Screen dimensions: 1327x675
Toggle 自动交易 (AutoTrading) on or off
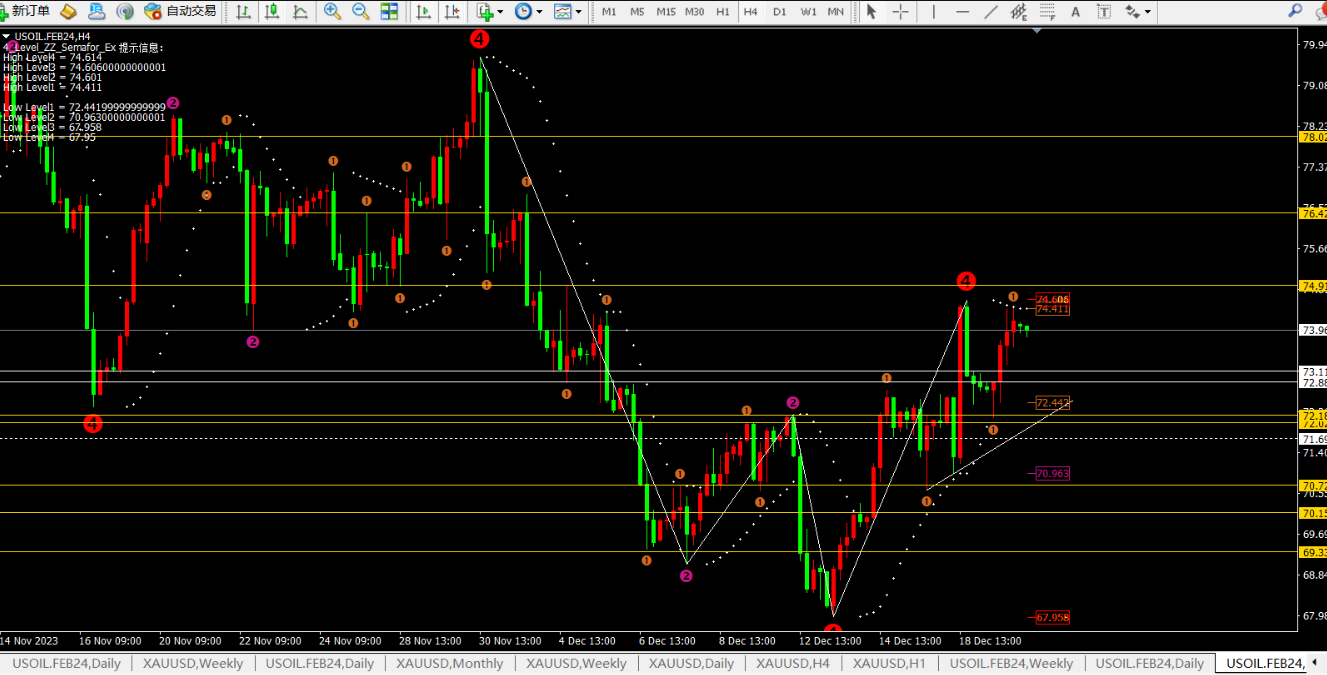pos(180,11)
